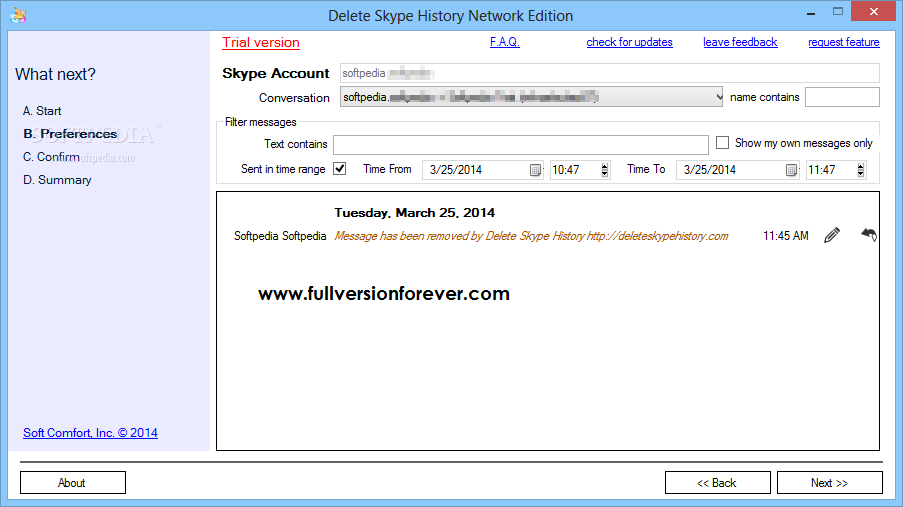Close the Delete Skype History window
903x507 pixels.
[874, 12]
